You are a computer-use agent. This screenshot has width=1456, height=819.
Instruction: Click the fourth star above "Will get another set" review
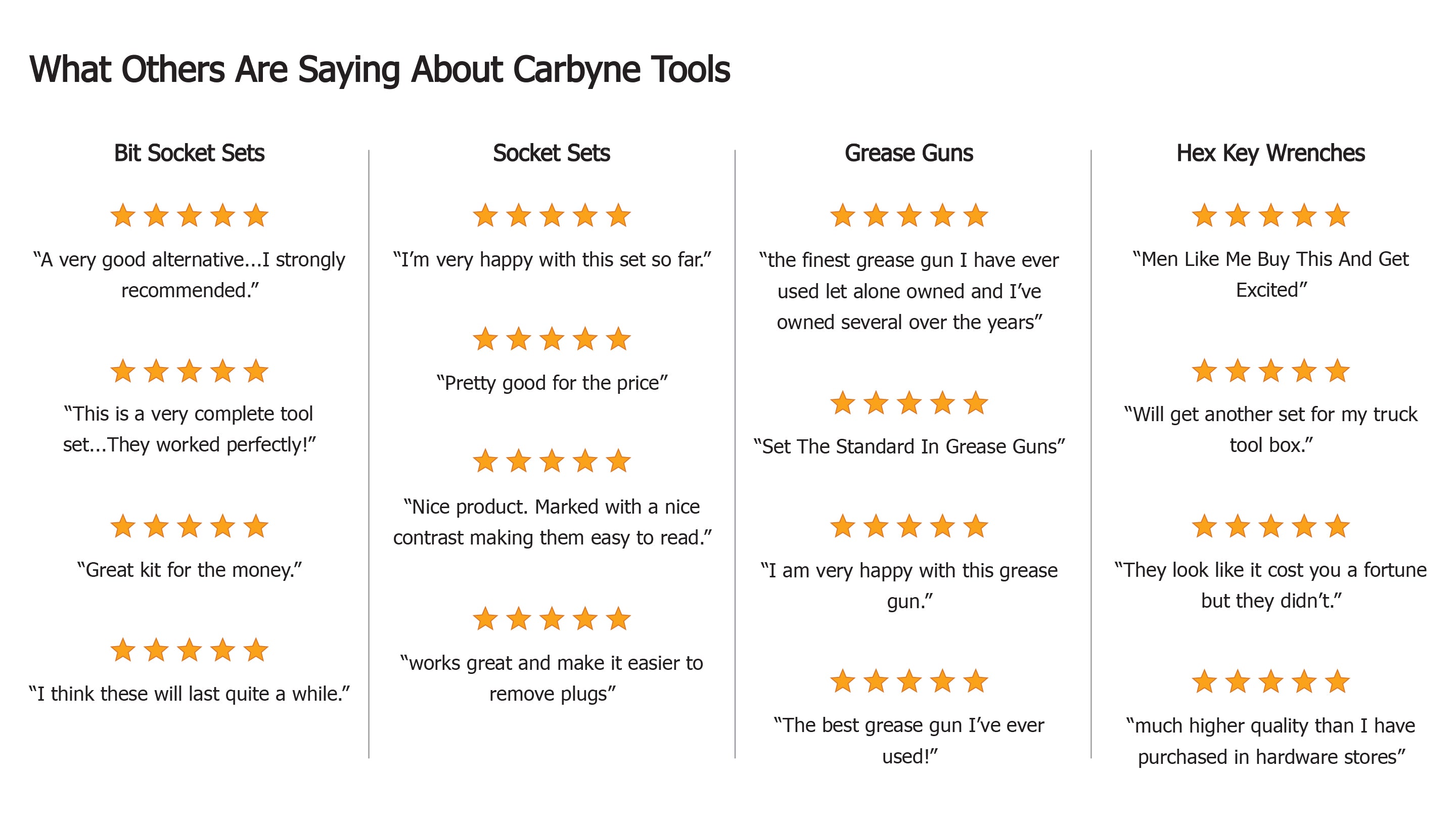(x=1304, y=372)
